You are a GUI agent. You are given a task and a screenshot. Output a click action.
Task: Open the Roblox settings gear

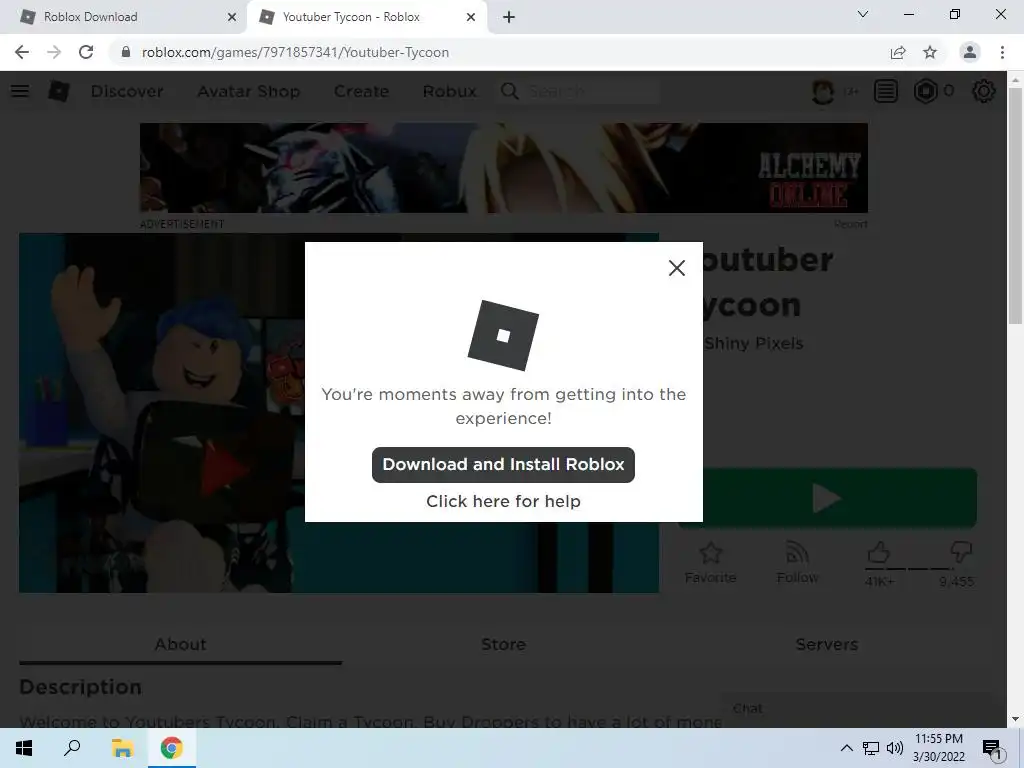(984, 91)
